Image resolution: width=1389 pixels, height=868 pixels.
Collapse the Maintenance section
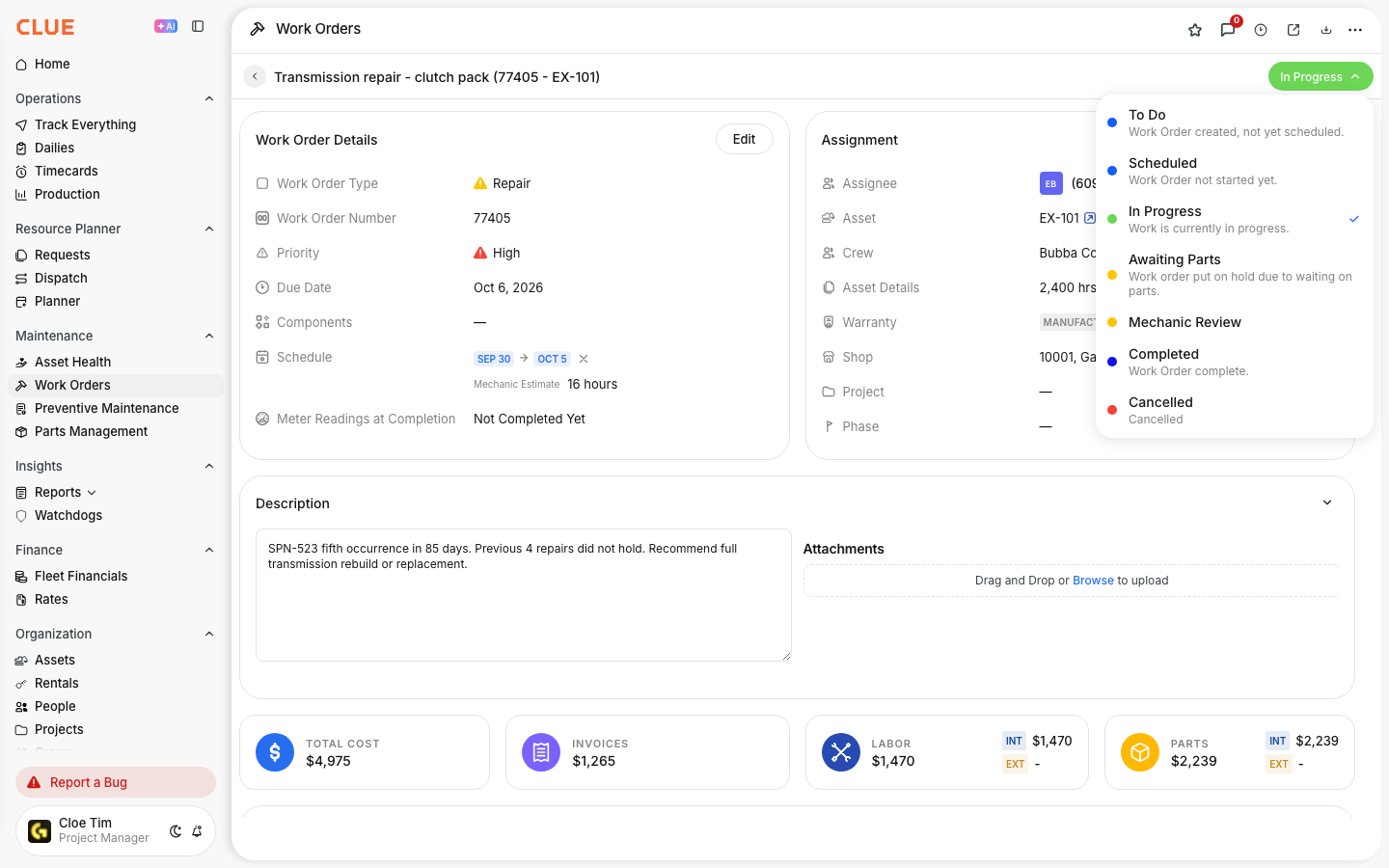(209, 336)
